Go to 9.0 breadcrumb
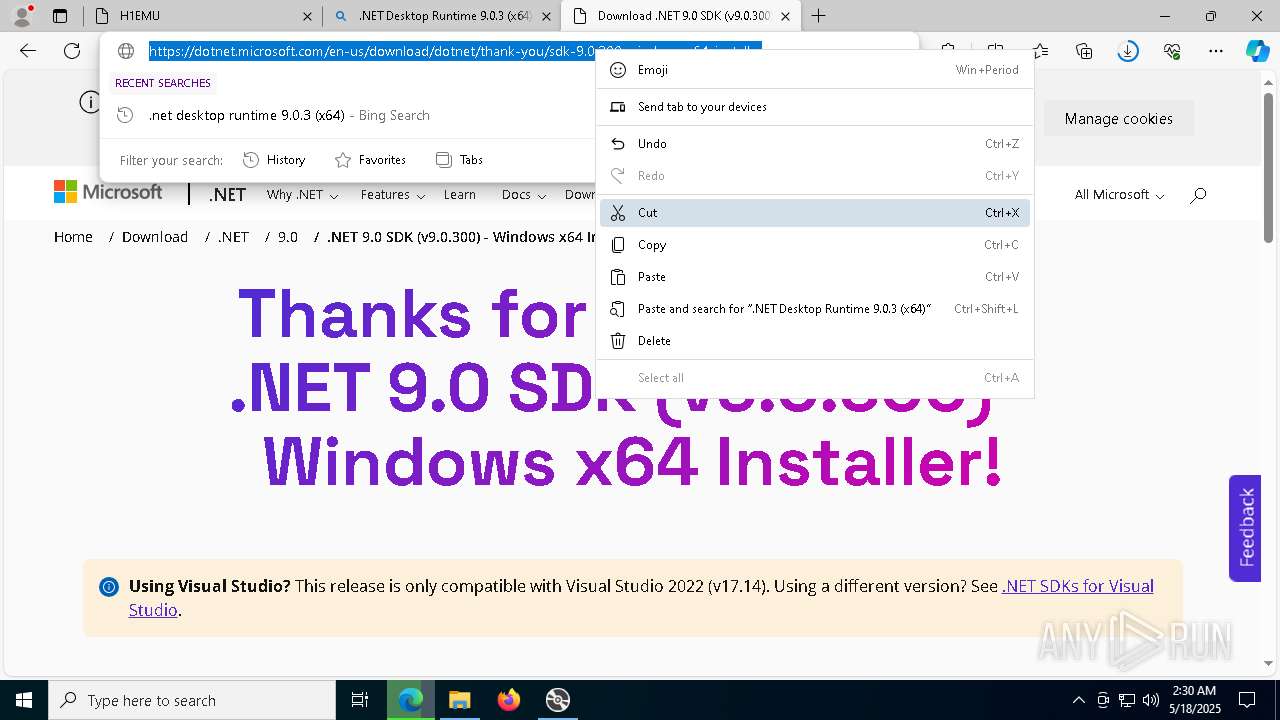 (x=288, y=237)
